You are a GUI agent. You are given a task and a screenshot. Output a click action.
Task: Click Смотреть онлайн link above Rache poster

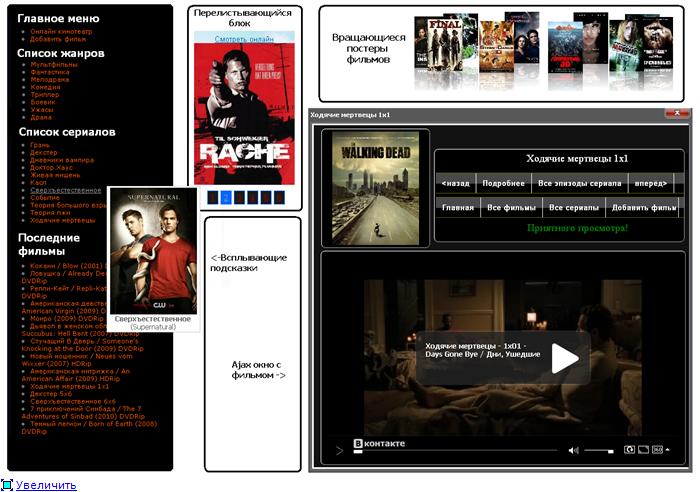click(244, 39)
